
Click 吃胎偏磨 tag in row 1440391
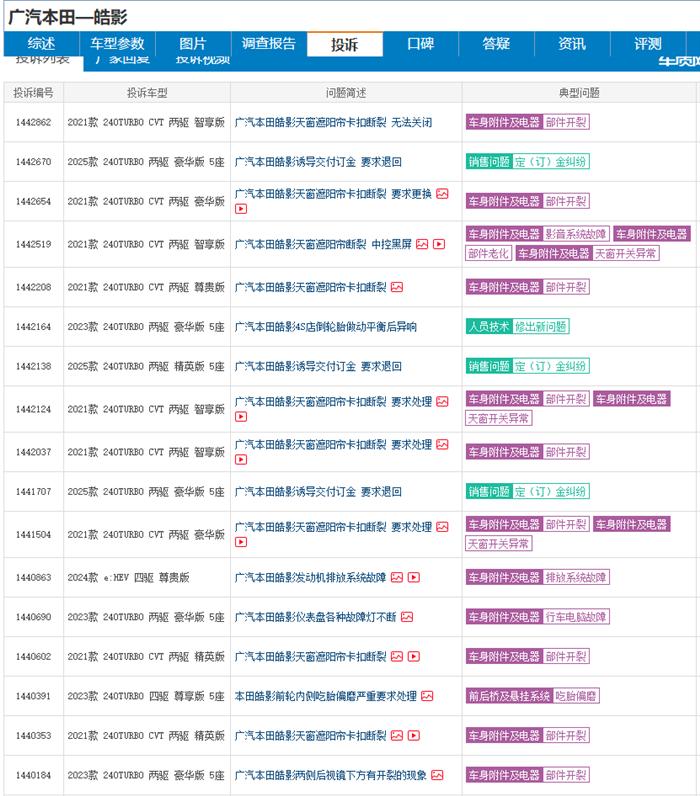coord(576,696)
